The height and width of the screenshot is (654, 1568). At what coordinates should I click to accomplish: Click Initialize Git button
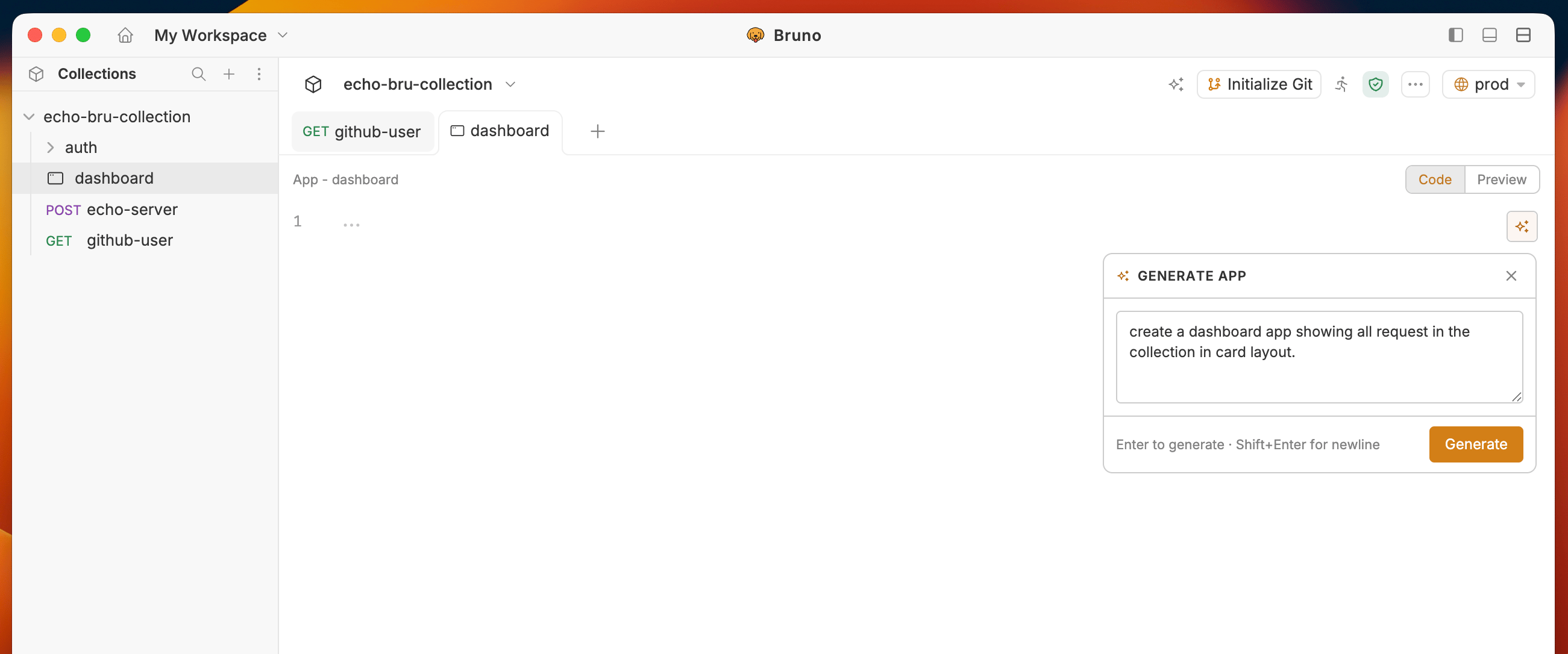tap(1259, 84)
